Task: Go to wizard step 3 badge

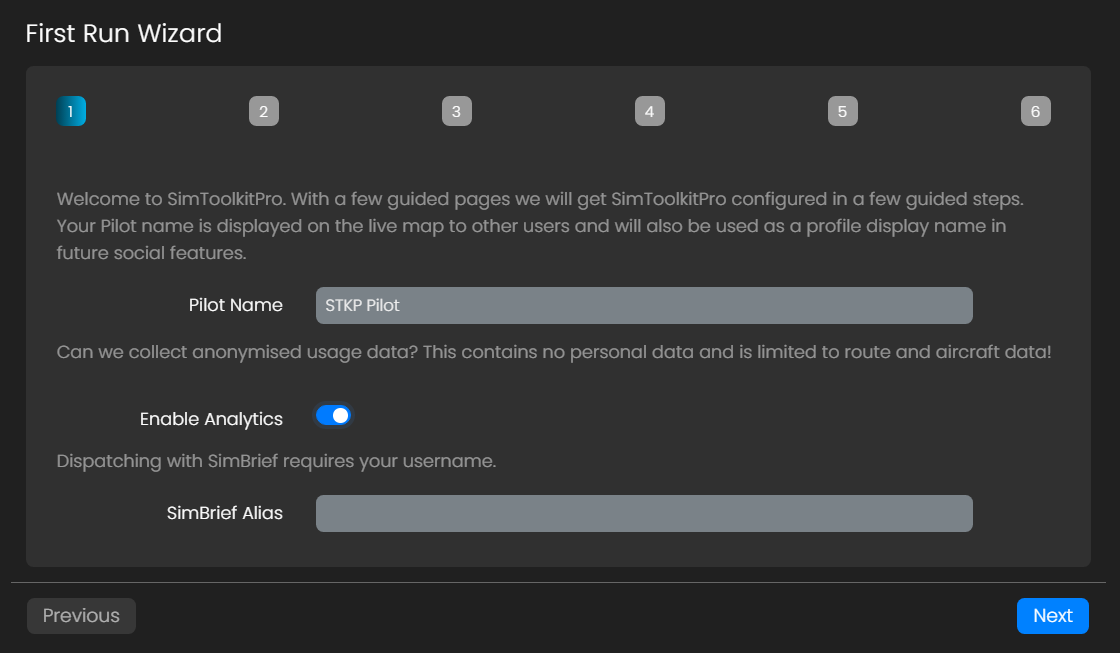Action: click(x=456, y=111)
